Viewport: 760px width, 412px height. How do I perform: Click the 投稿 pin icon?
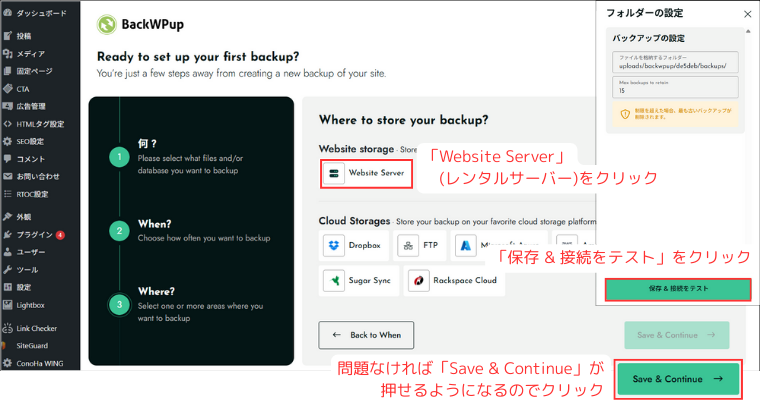point(7,35)
